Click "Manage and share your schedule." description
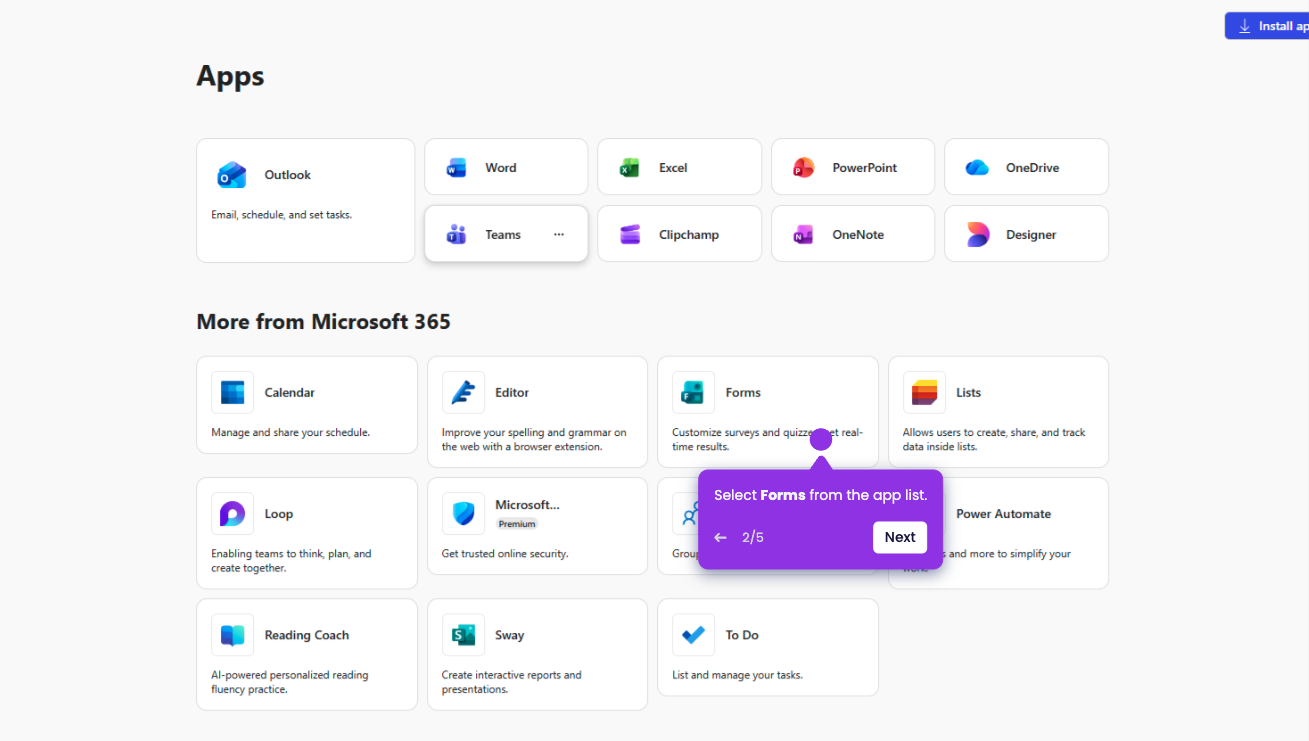Screen dimensions: 1309x741 coord(290,433)
